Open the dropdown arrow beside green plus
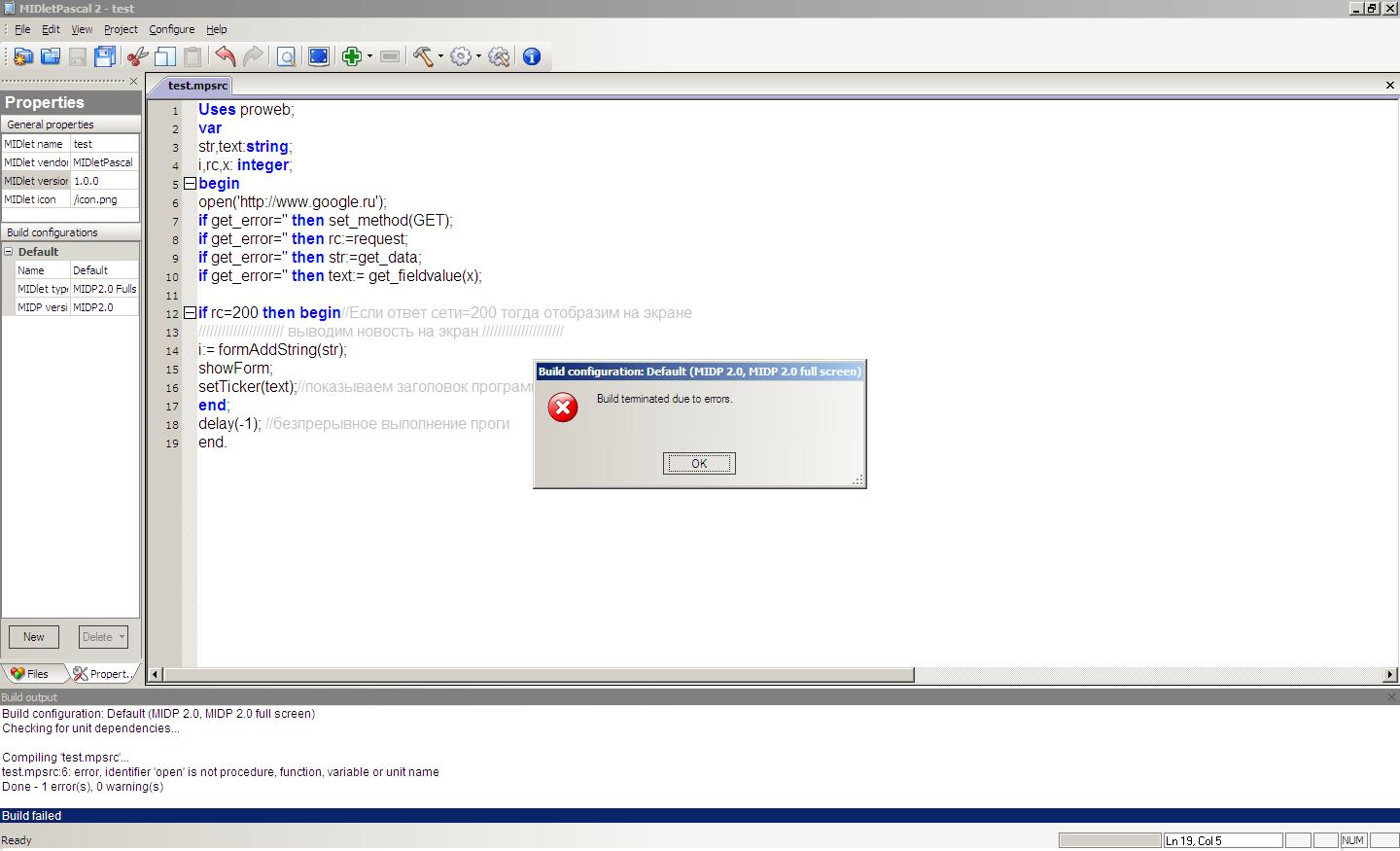Viewport: 1400px width, 851px height. pos(369,56)
